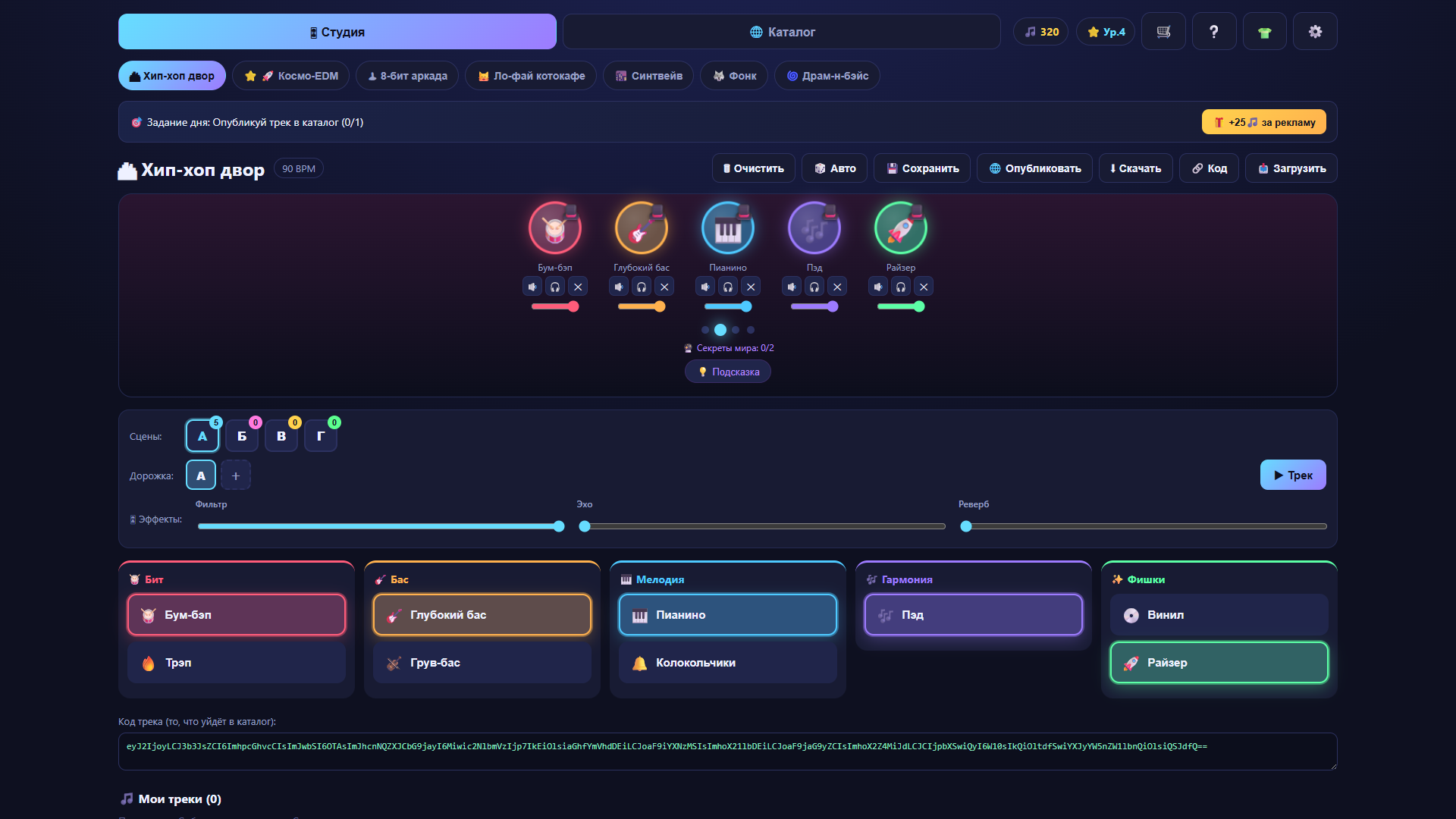The image size is (1456, 819).
Task: Pick the Грув-бас sound
Action: click(482, 663)
